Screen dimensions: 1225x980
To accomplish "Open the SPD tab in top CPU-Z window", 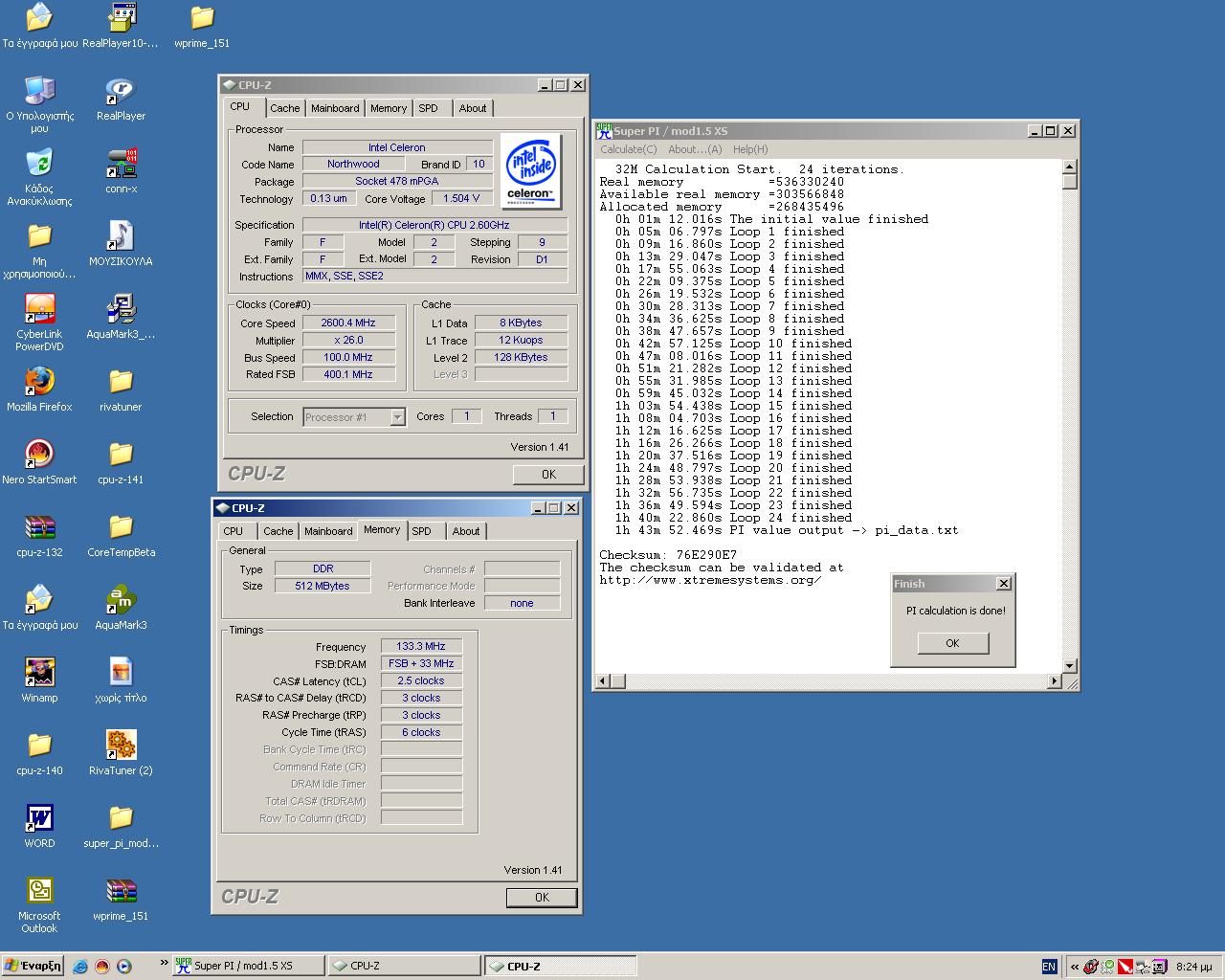I will (428, 108).
